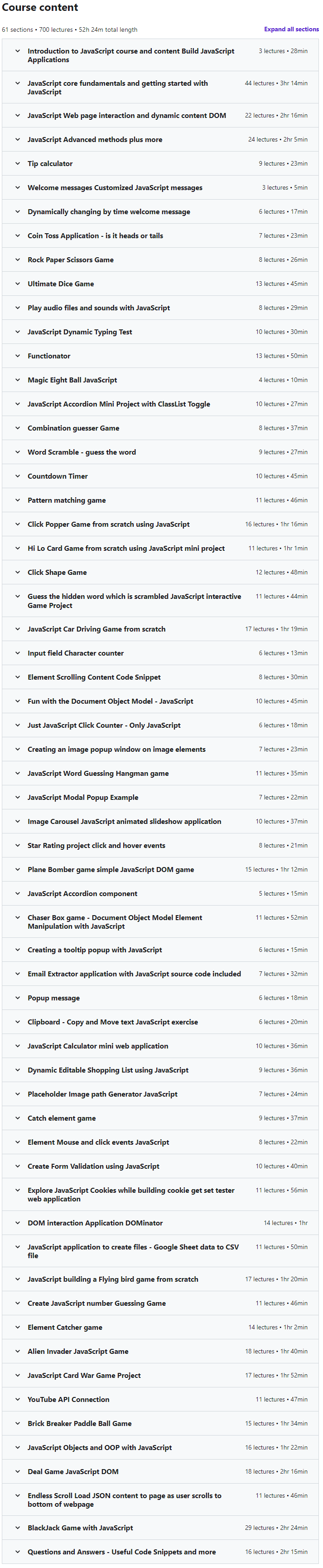Viewport: 323px width, 1568px height.
Task: Open the Deal Game JavaScript DOM section
Action: pyautogui.click(x=73, y=1471)
